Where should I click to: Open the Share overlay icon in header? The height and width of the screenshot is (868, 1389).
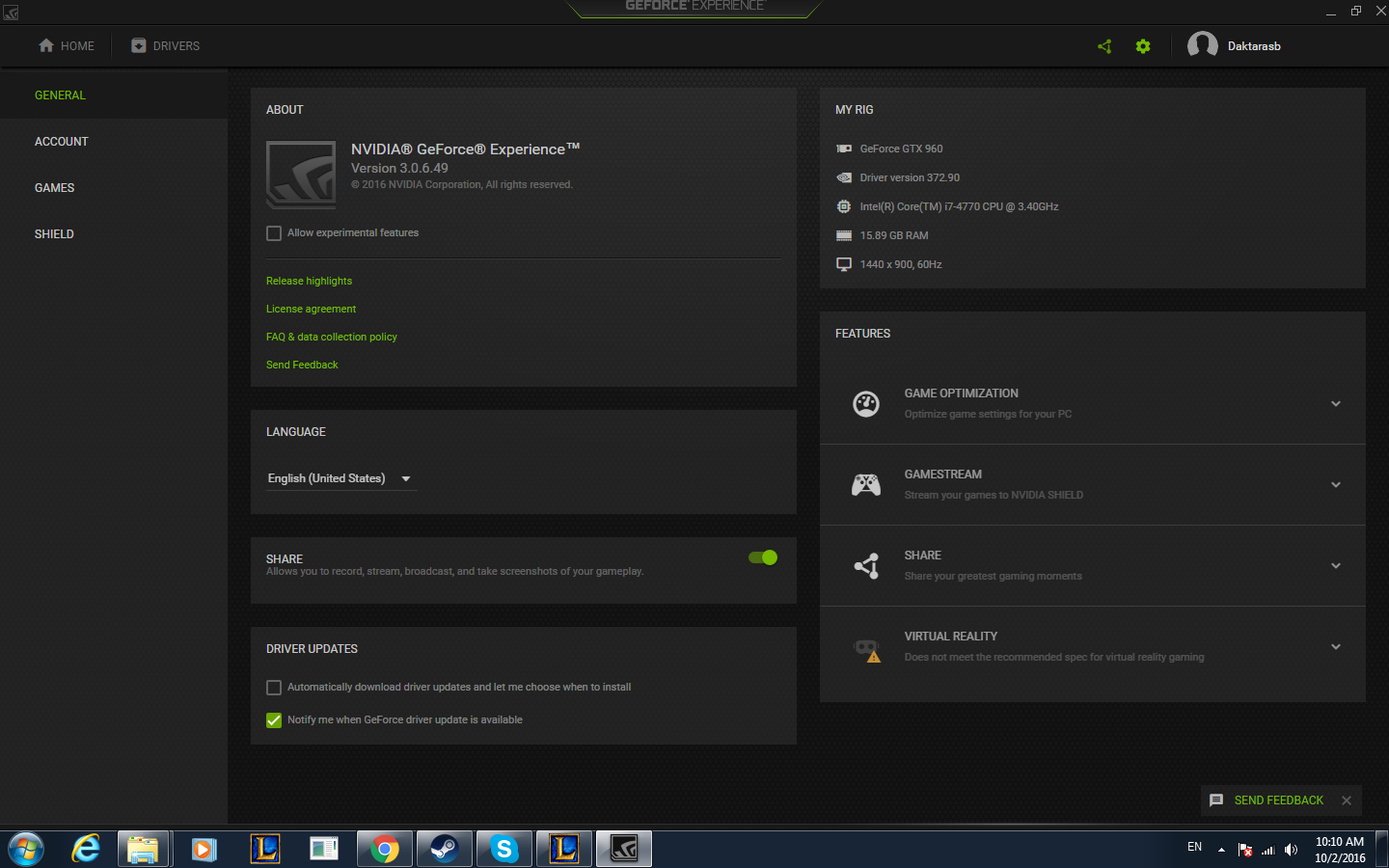point(1104,46)
